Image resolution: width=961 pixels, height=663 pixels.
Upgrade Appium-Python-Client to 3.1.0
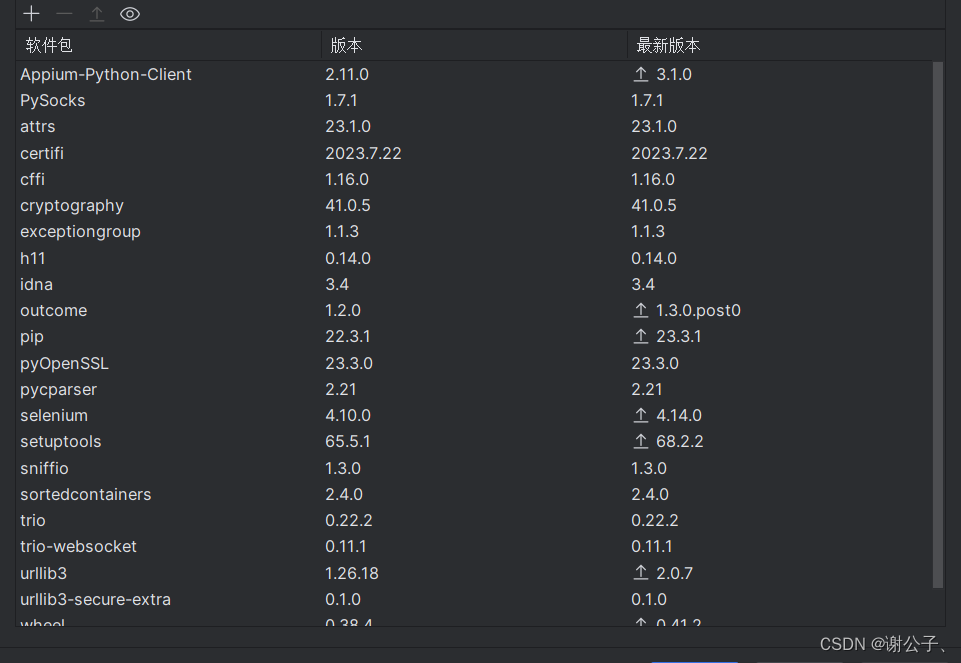(x=640, y=73)
